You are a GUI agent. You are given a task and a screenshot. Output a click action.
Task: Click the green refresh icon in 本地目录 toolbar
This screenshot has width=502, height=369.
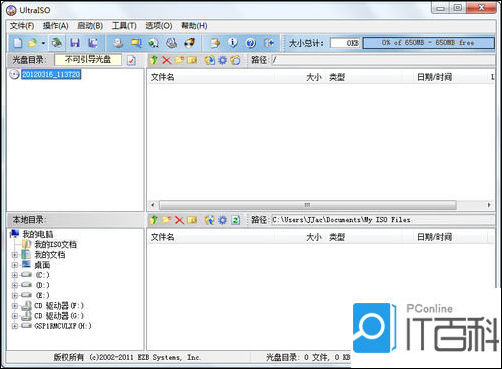[x=236, y=220]
